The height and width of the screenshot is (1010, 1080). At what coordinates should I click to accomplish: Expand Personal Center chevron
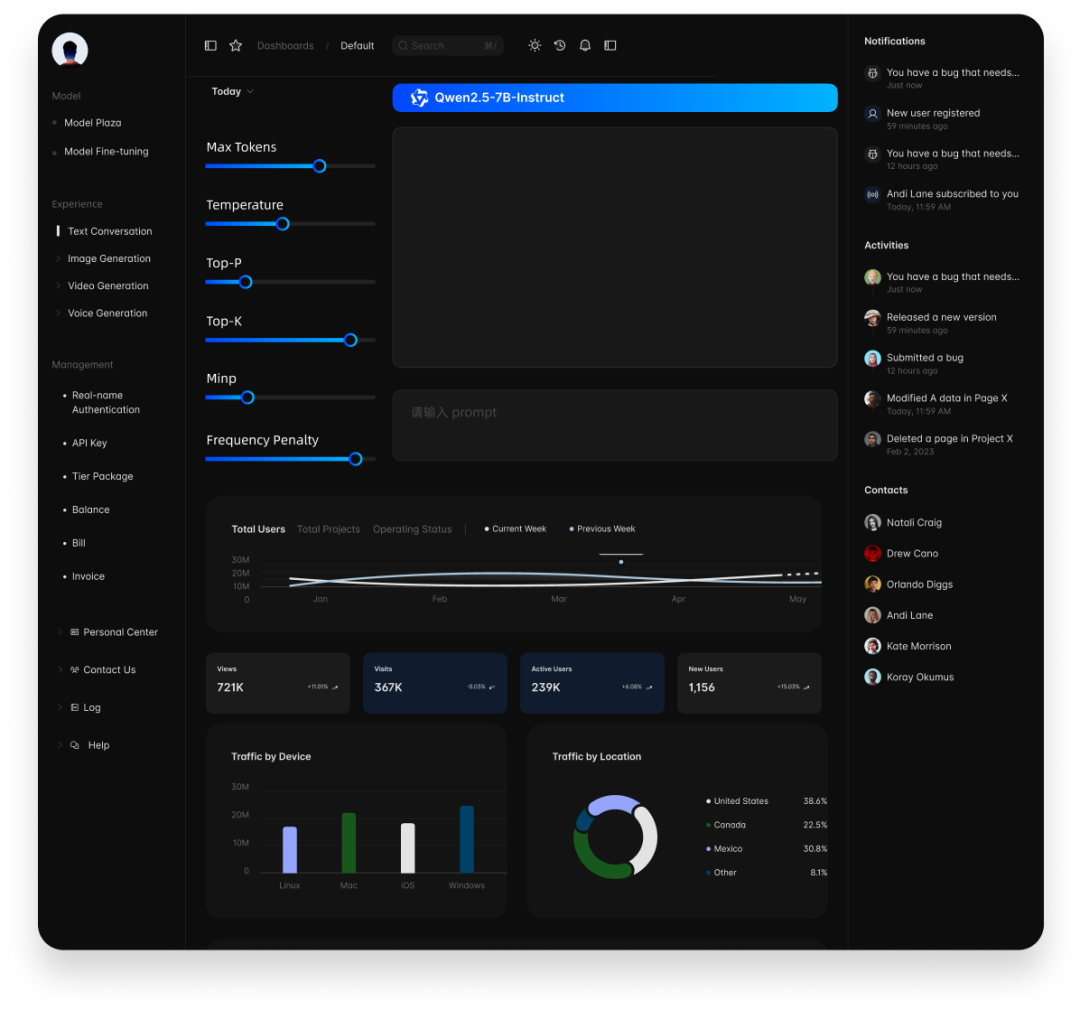pyautogui.click(x=60, y=632)
